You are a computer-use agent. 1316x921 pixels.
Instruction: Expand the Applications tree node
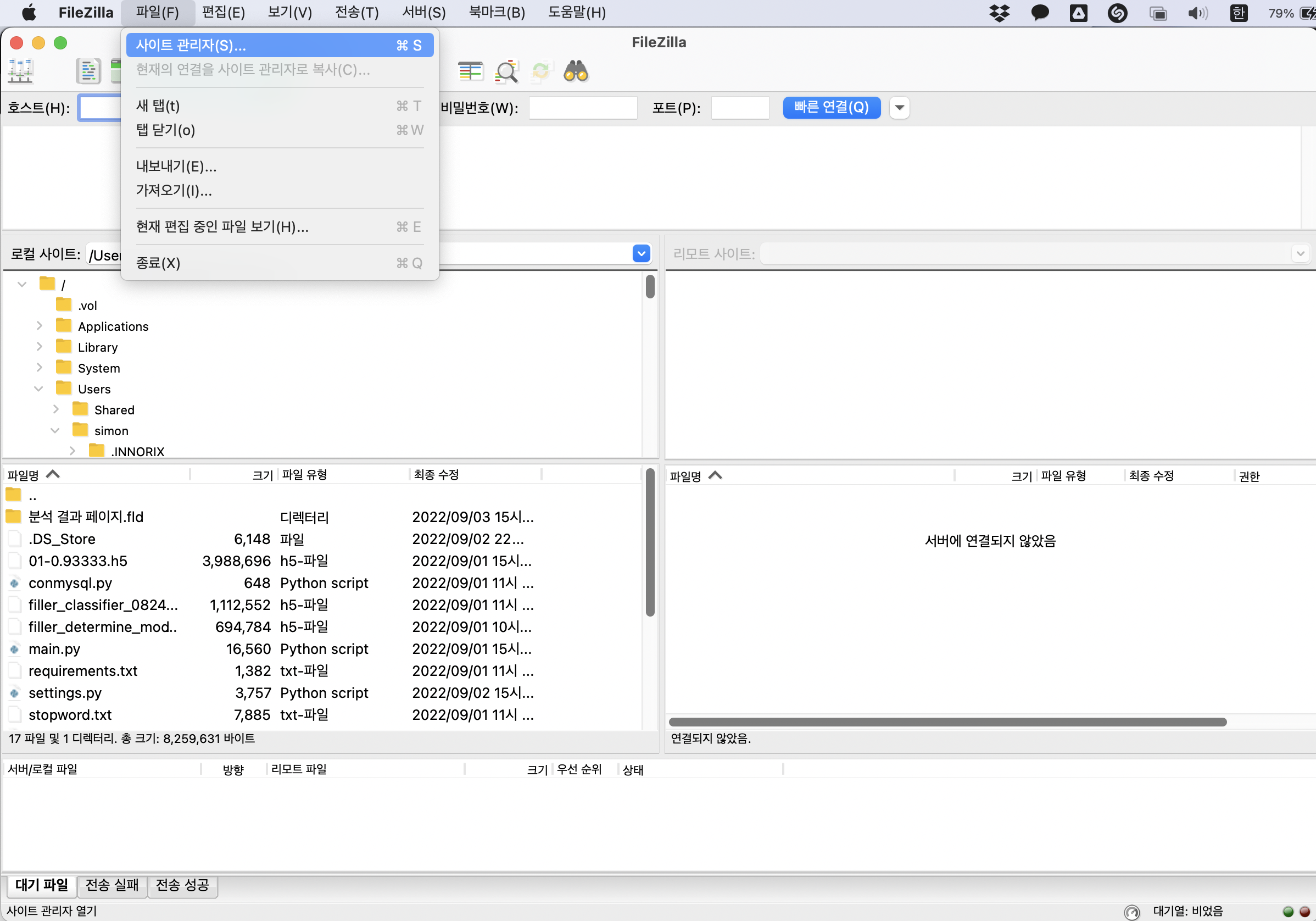pyautogui.click(x=39, y=326)
